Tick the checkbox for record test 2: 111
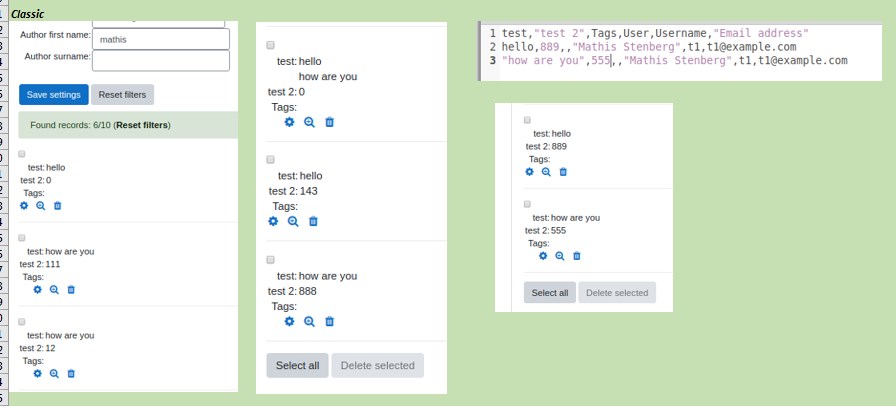Image resolution: width=896 pixels, height=406 pixels. (22, 238)
